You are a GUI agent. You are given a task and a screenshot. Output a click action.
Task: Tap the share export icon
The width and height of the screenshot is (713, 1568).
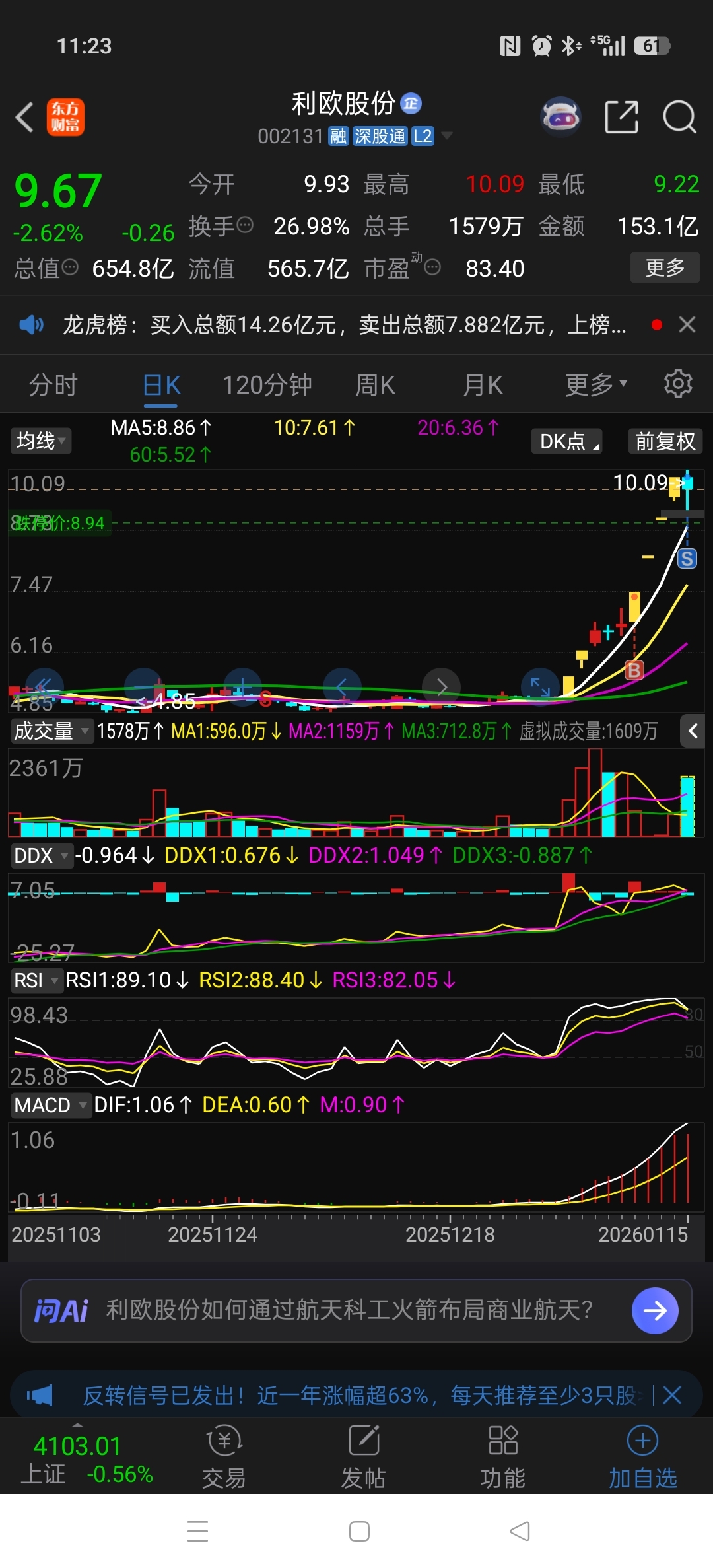[621, 118]
